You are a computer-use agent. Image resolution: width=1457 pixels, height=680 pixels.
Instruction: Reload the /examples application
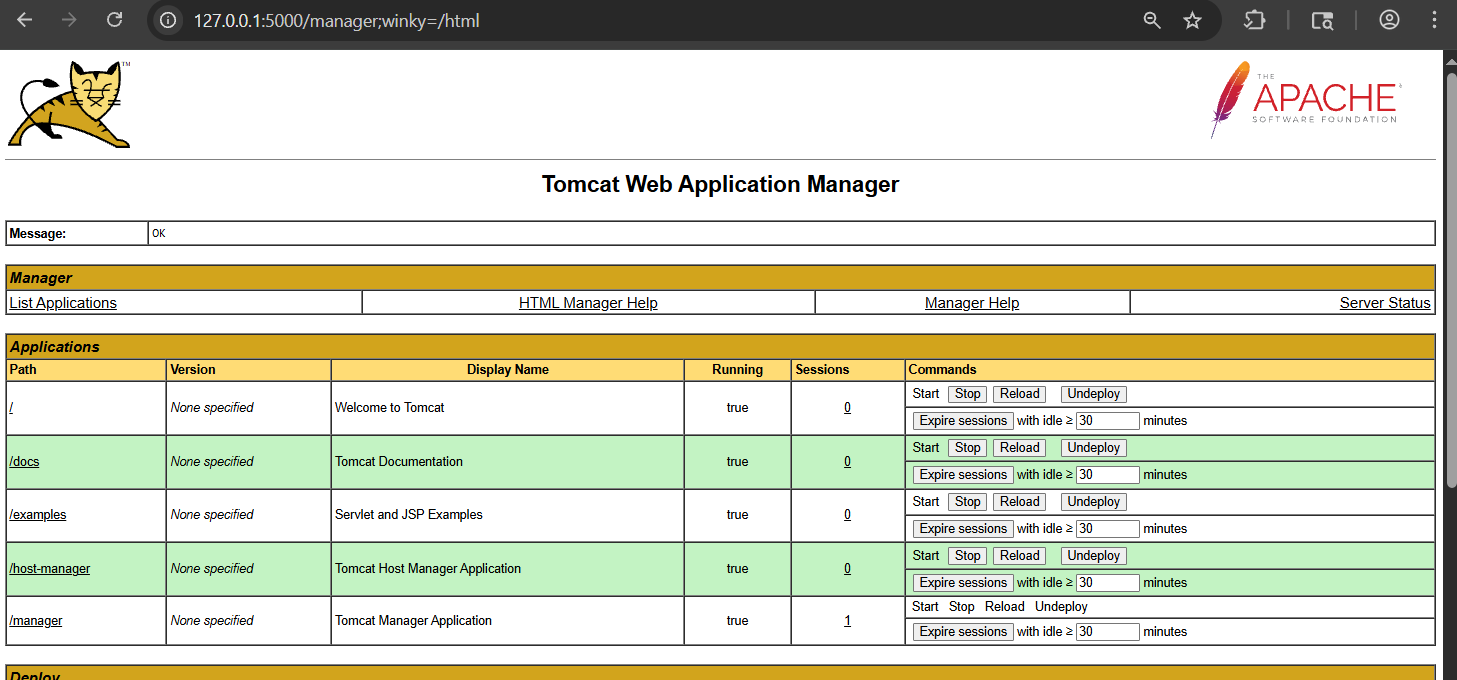1019,502
